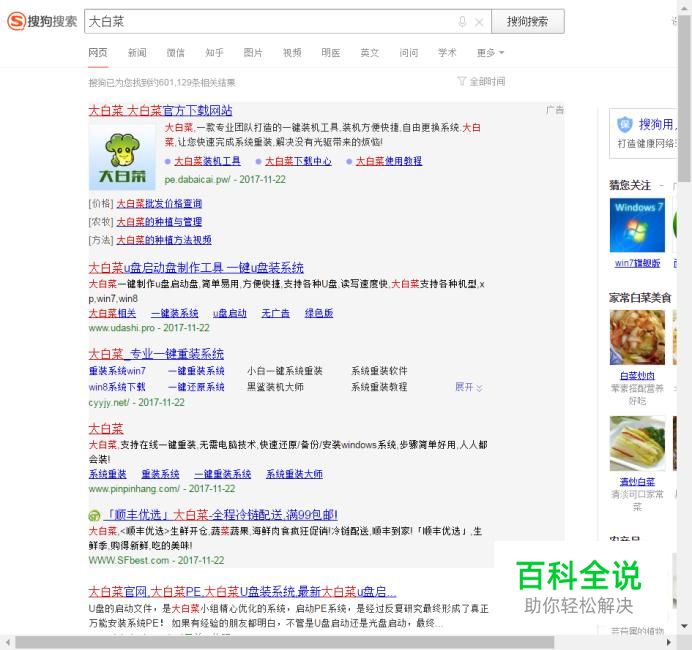This screenshot has width=692, height=650.
Task: Click the scroll-left arrow of horizontal scrollbar
Action: [x=7, y=642]
